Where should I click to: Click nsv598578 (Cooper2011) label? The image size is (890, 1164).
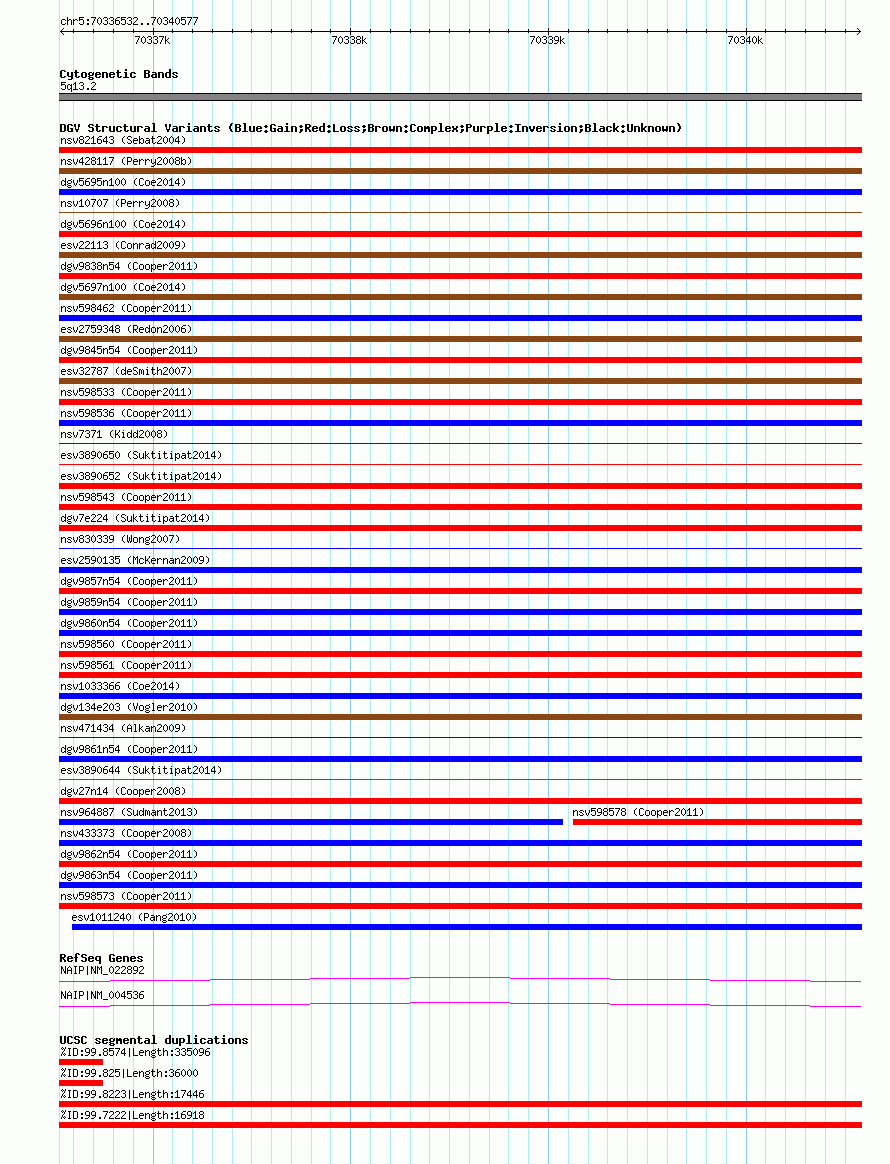(638, 812)
